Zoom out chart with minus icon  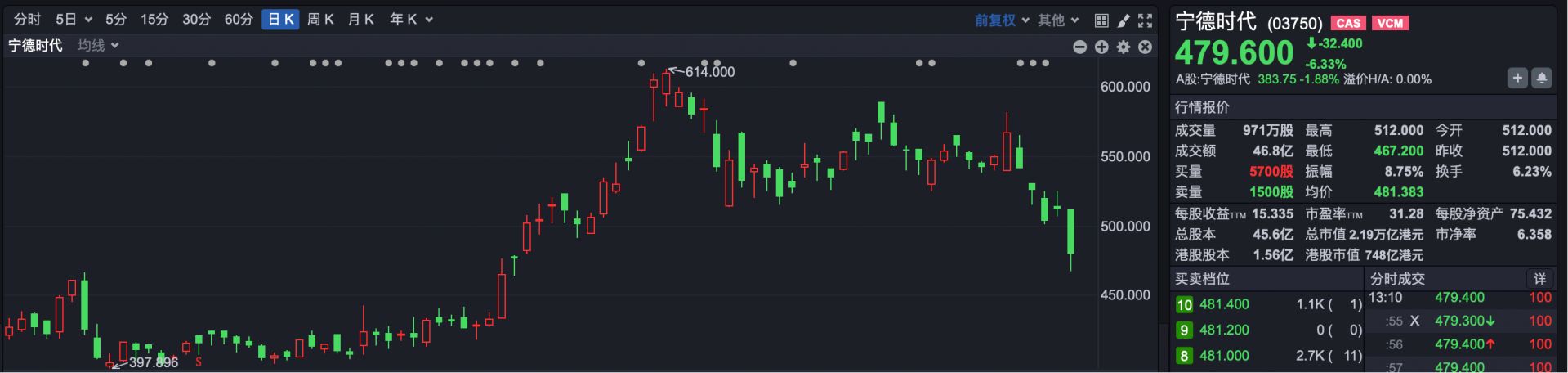(1079, 47)
